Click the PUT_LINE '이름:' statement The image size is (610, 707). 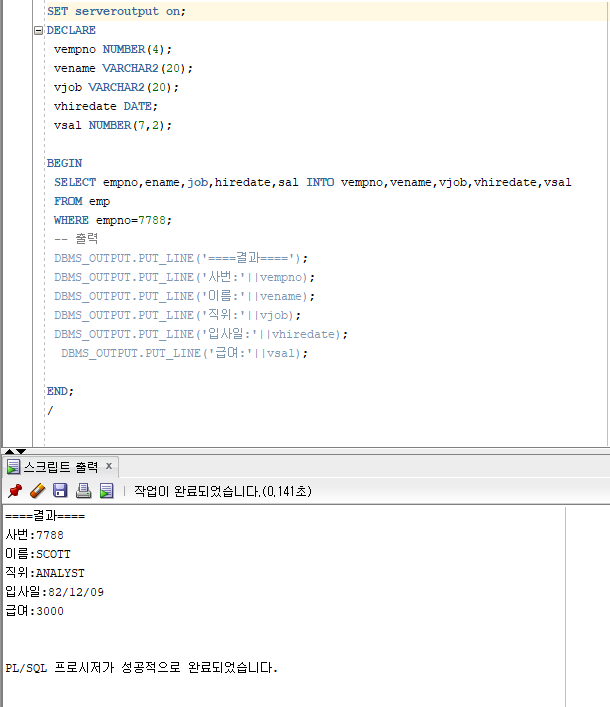point(184,296)
